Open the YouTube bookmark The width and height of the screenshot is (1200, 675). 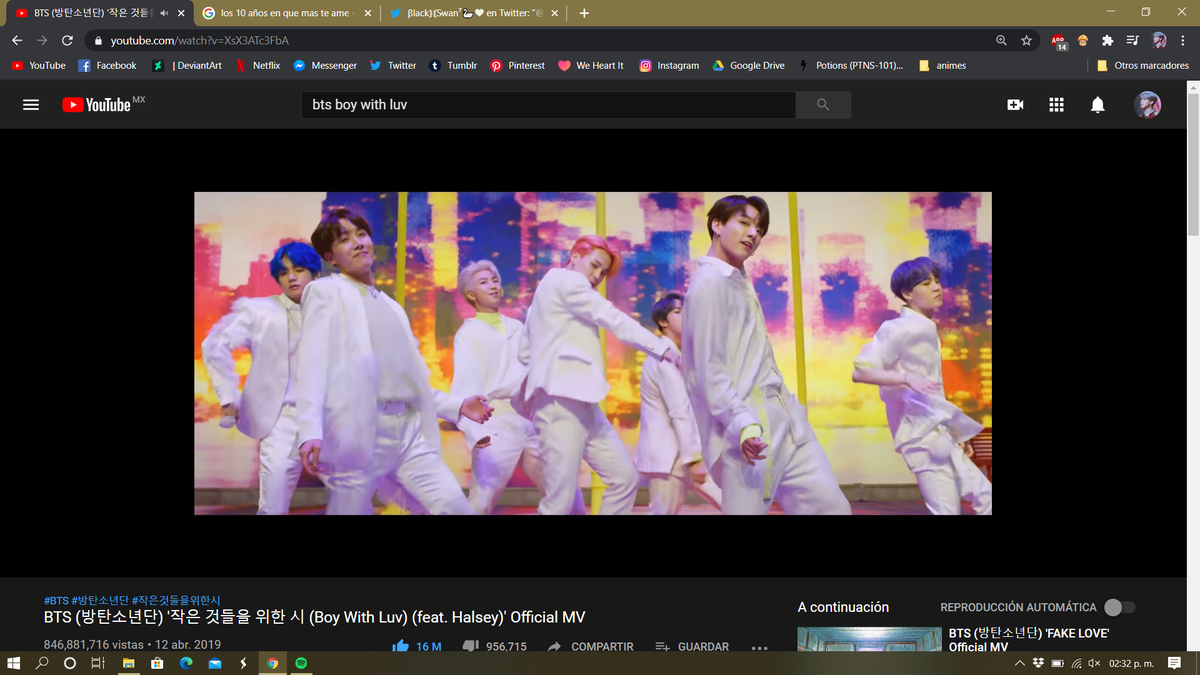pyautogui.click(x=38, y=65)
